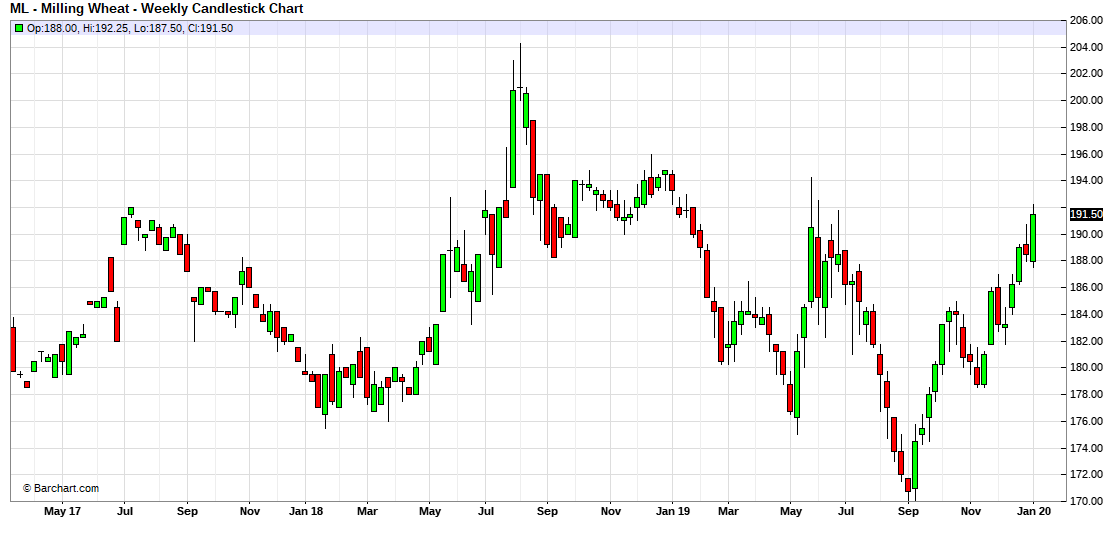Click the first red candle at the left edge

(13, 348)
